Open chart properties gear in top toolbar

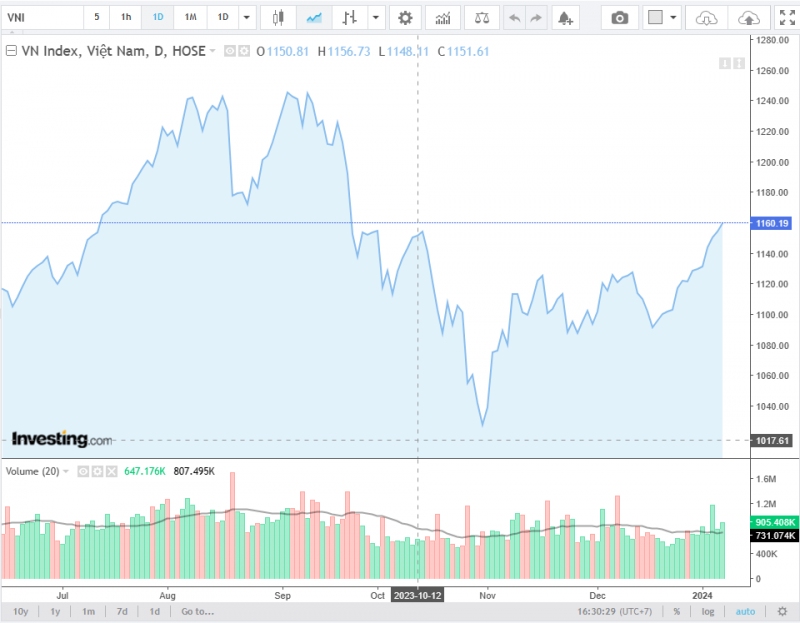tap(405, 18)
